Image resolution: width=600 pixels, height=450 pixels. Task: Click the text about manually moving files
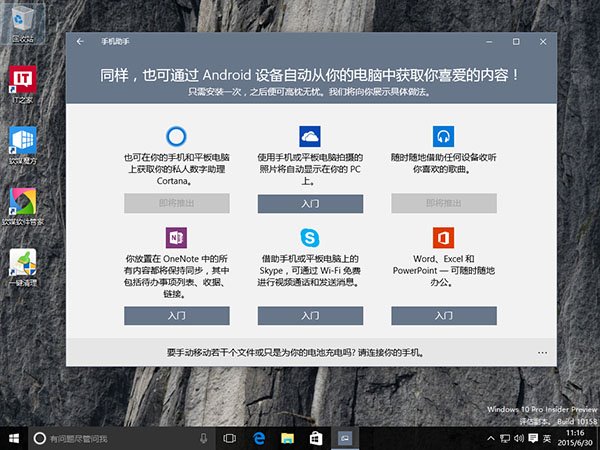coord(295,353)
